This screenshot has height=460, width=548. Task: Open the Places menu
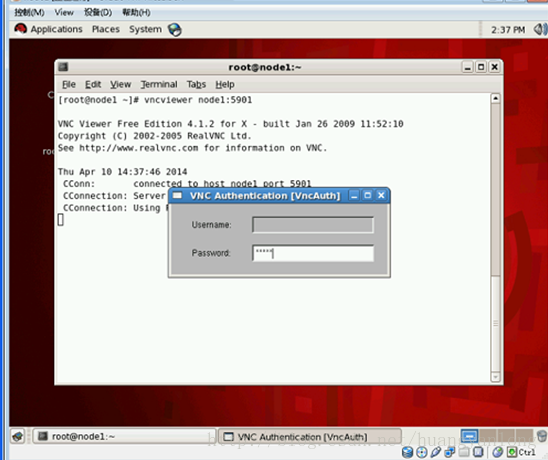(x=106, y=29)
